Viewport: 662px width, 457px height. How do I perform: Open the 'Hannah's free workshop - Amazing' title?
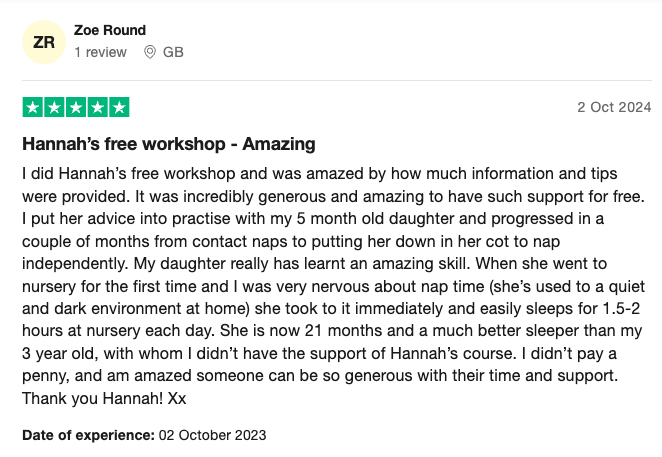[169, 144]
